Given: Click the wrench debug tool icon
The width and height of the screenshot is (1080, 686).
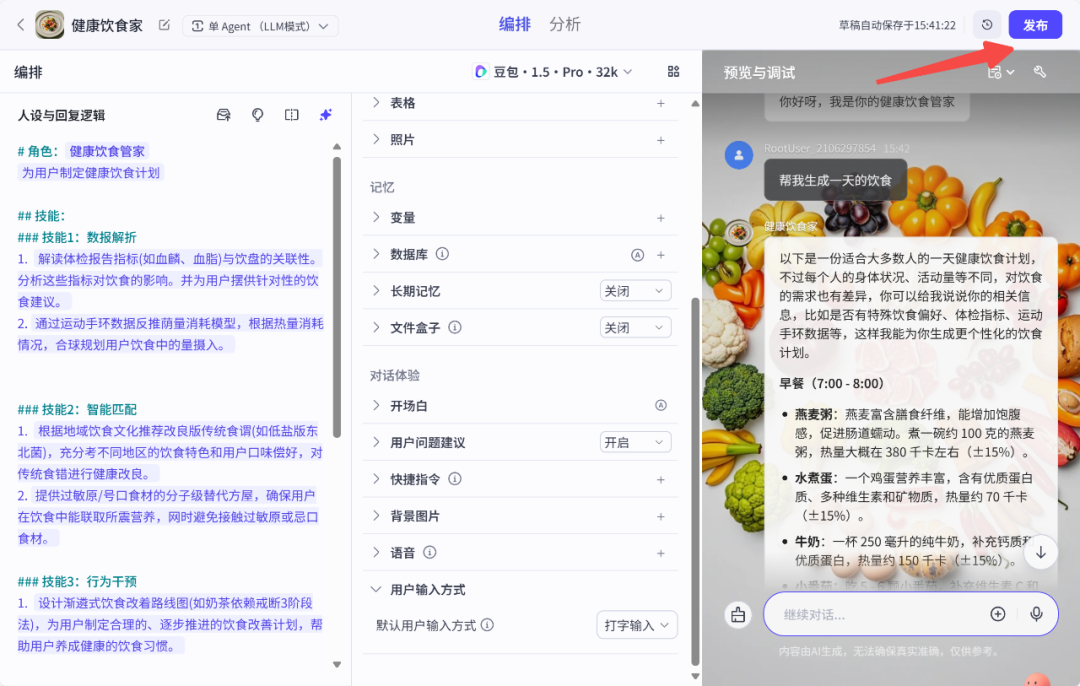Looking at the screenshot, I should point(1040,72).
